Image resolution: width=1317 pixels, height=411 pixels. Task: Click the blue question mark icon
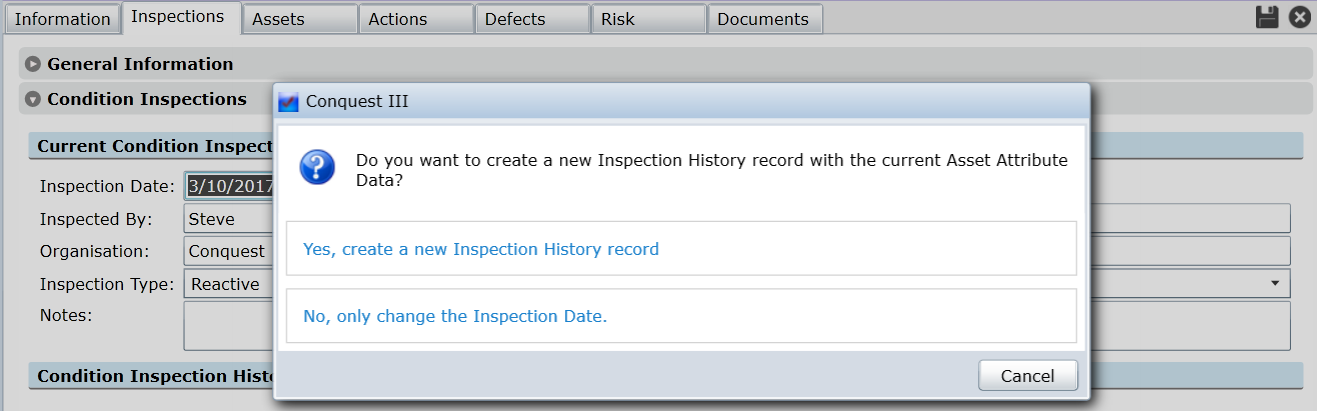tap(317, 167)
